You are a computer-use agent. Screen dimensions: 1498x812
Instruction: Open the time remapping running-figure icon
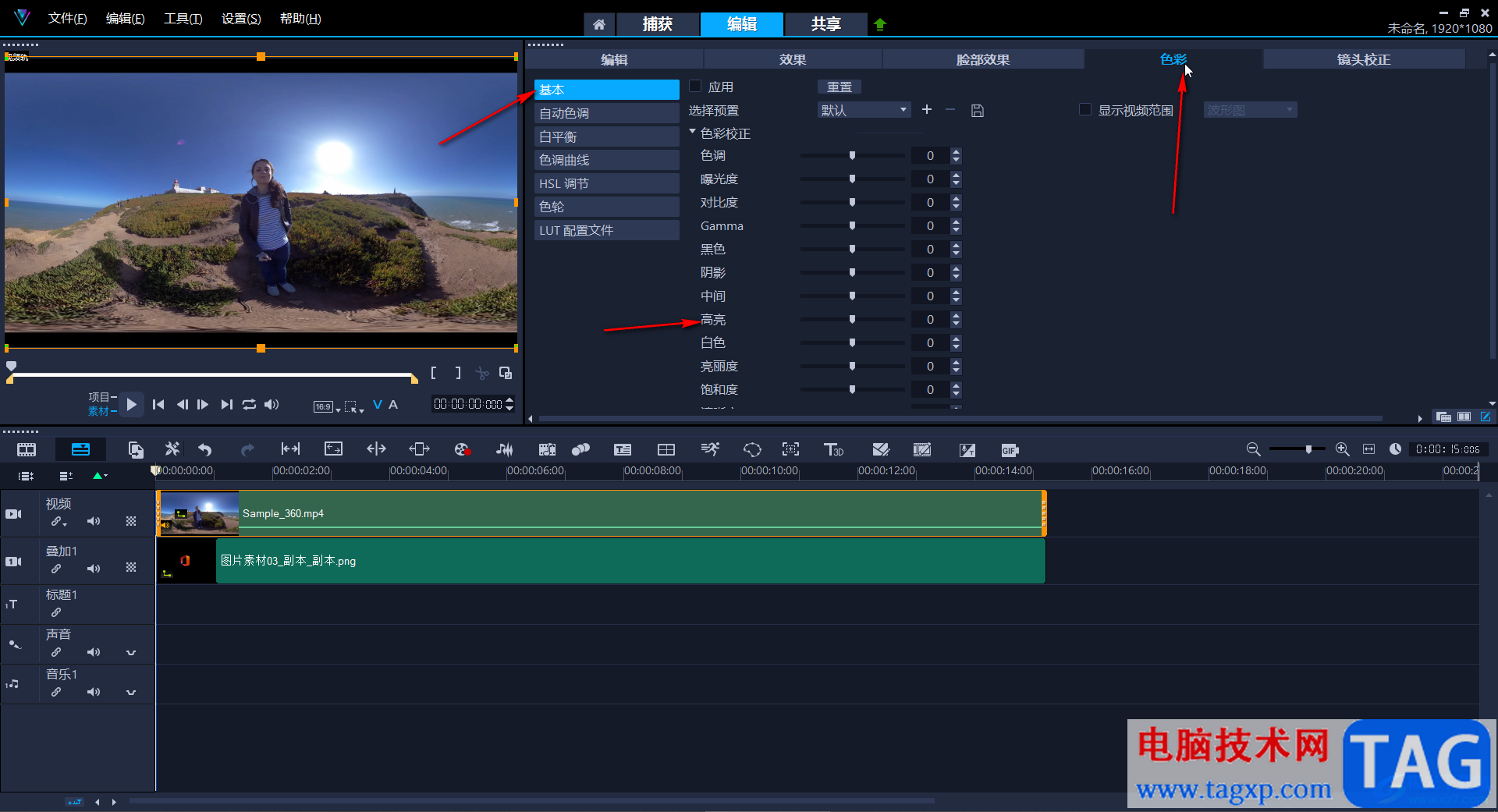coord(710,449)
